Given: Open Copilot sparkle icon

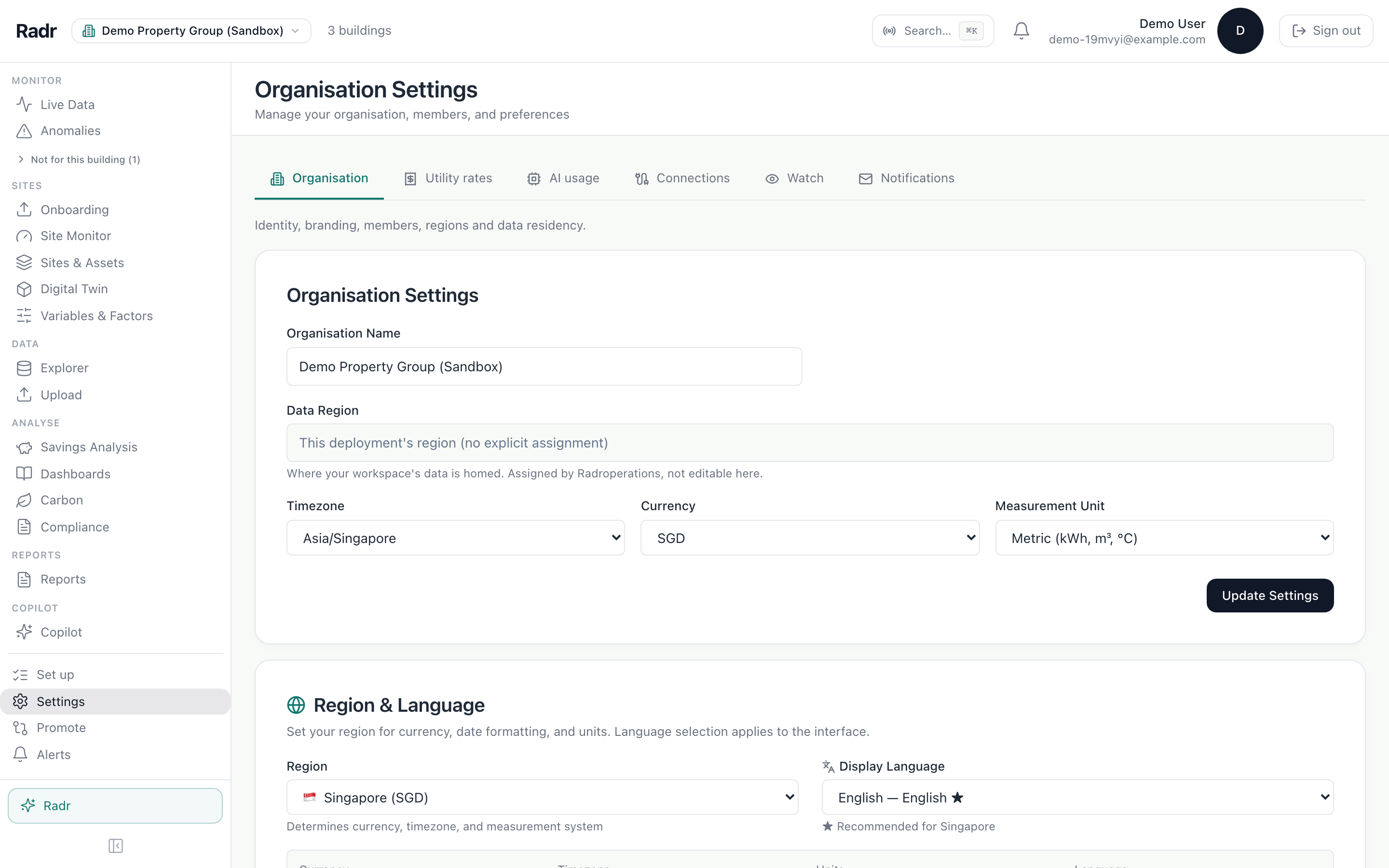Looking at the screenshot, I should (x=24, y=632).
